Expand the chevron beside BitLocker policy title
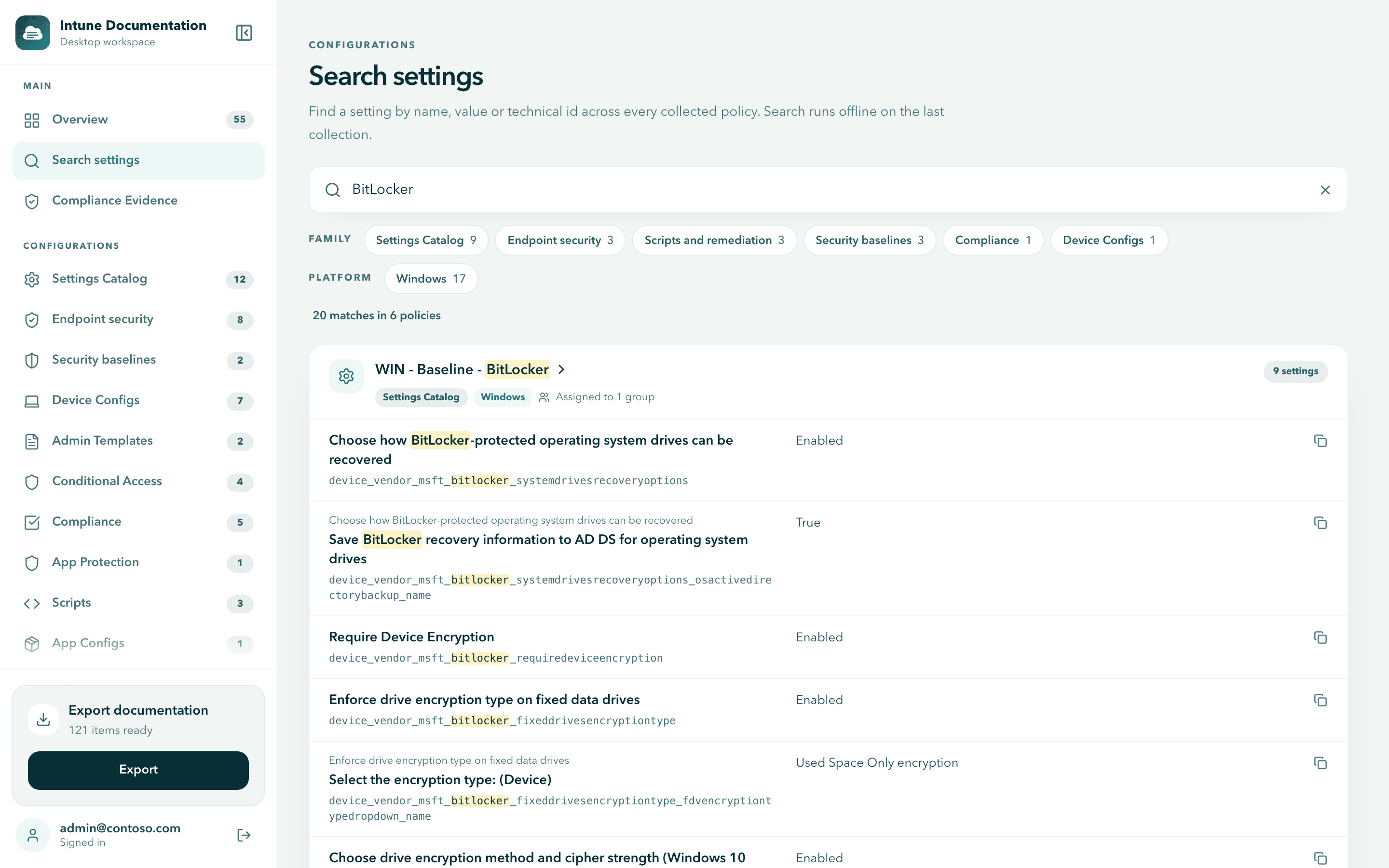 point(561,370)
